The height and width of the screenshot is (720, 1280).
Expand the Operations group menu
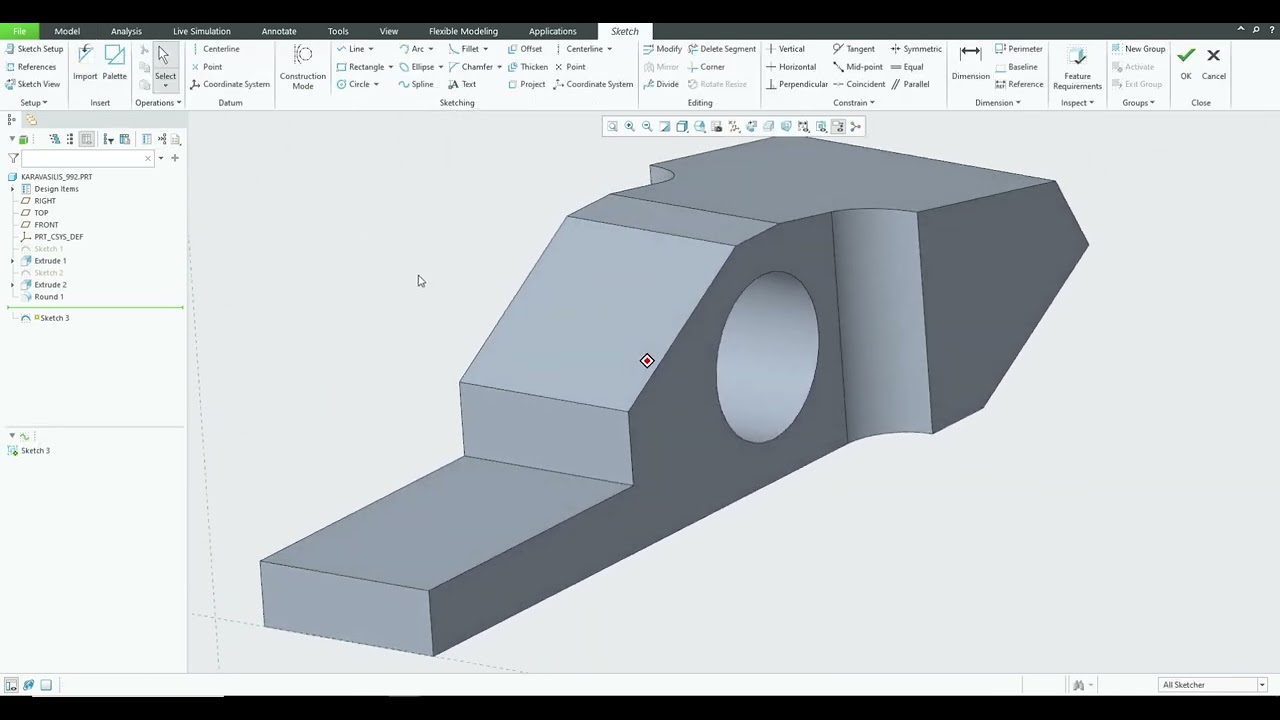158,103
